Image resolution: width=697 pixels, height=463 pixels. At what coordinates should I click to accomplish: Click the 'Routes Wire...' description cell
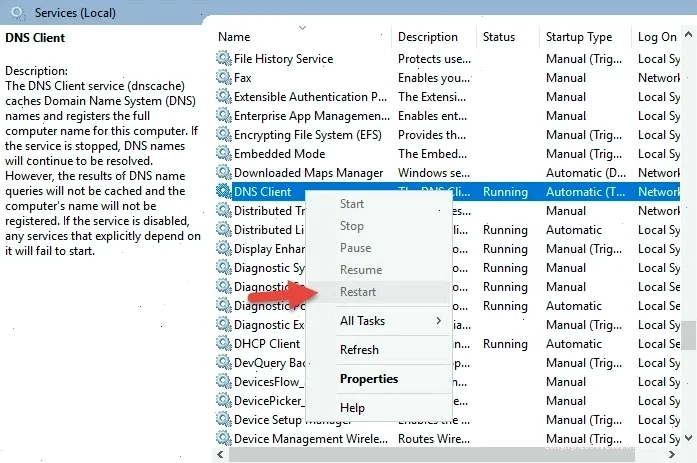(x=434, y=439)
